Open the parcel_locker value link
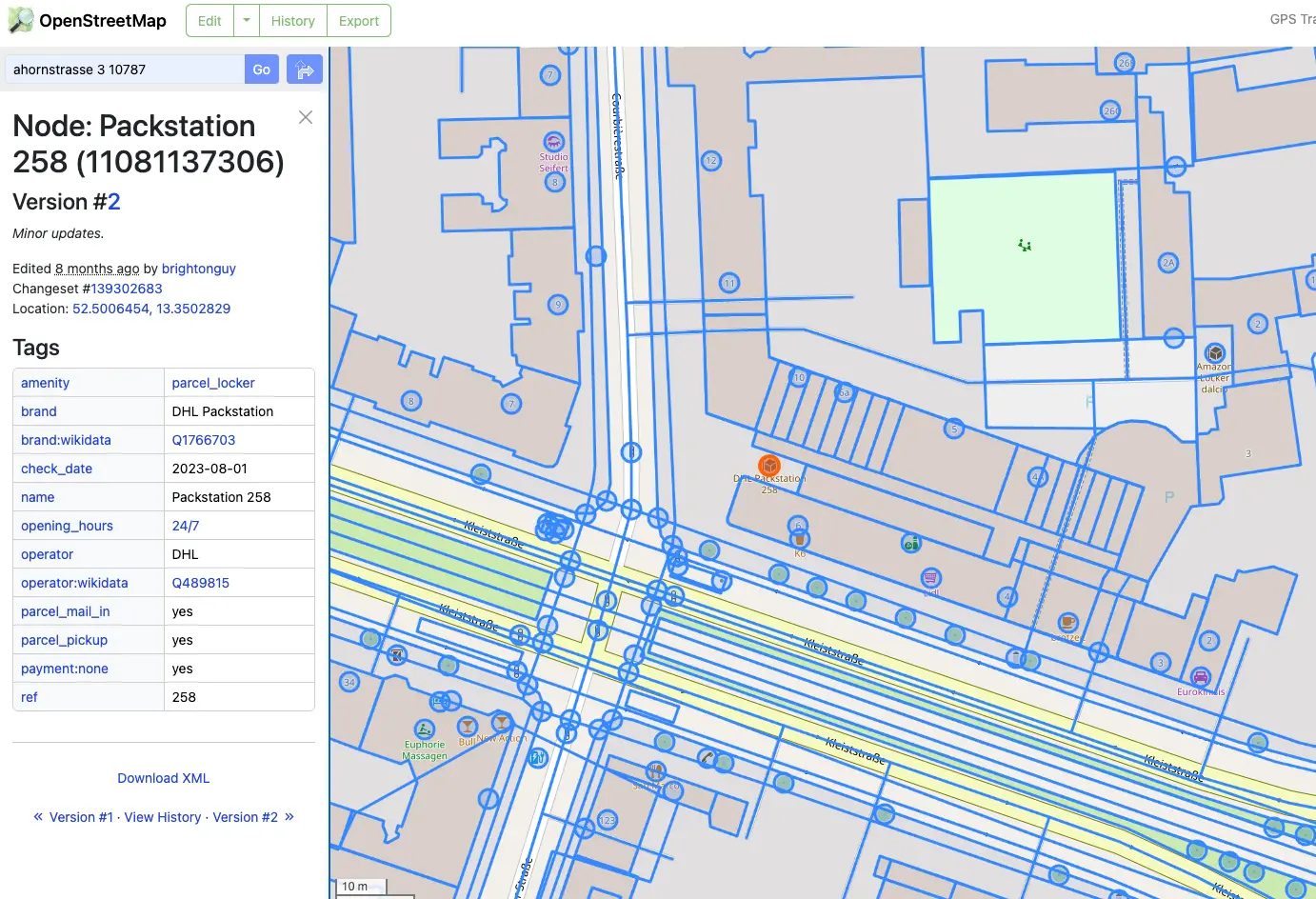 (x=213, y=383)
